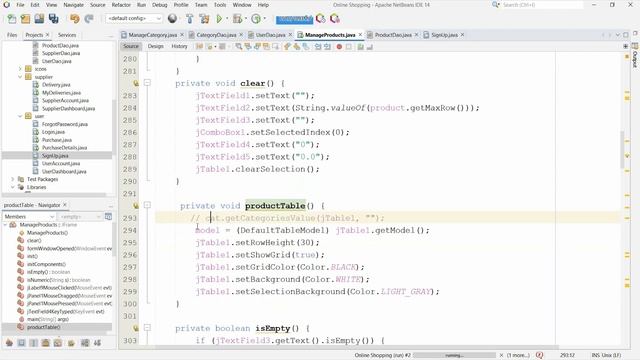Screen dimensions: 640x360
Task: Switch to the Files panel tab
Action: (x=12, y=35)
